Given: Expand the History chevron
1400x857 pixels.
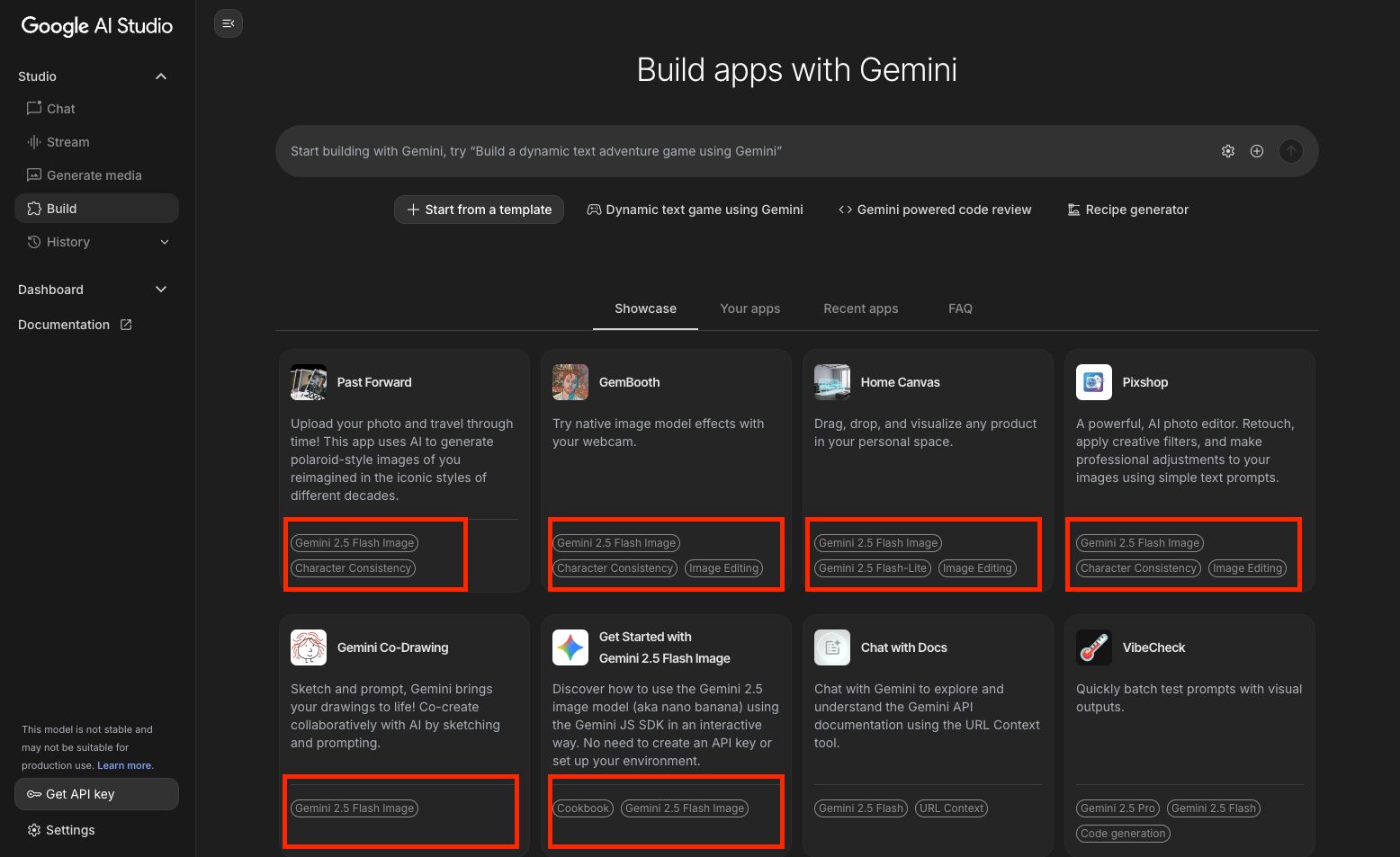Looking at the screenshot, I should [x=165, y=242].
